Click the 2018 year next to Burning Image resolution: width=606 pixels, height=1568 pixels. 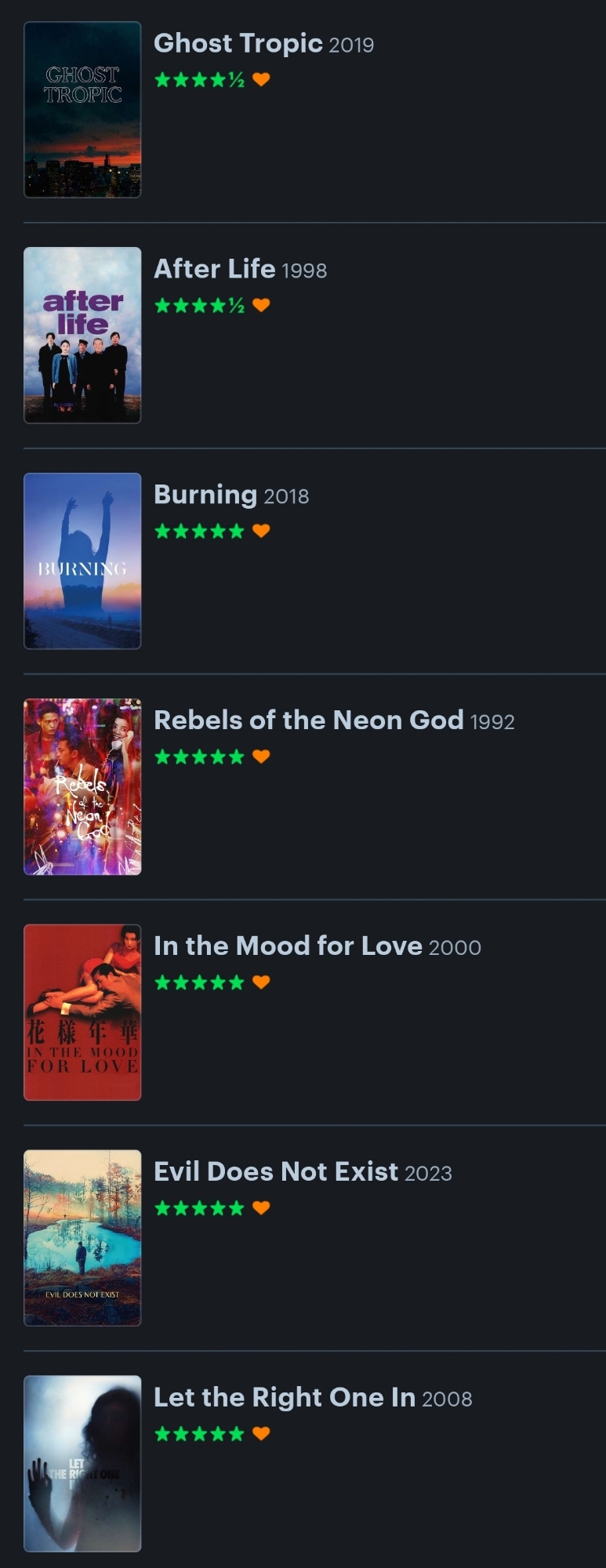(x=286, y=496)
